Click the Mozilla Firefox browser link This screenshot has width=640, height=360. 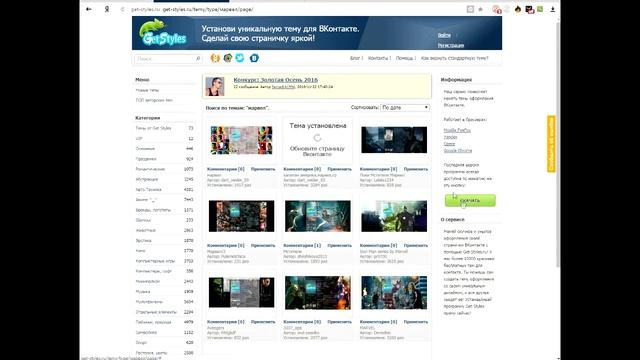(457, 130)
